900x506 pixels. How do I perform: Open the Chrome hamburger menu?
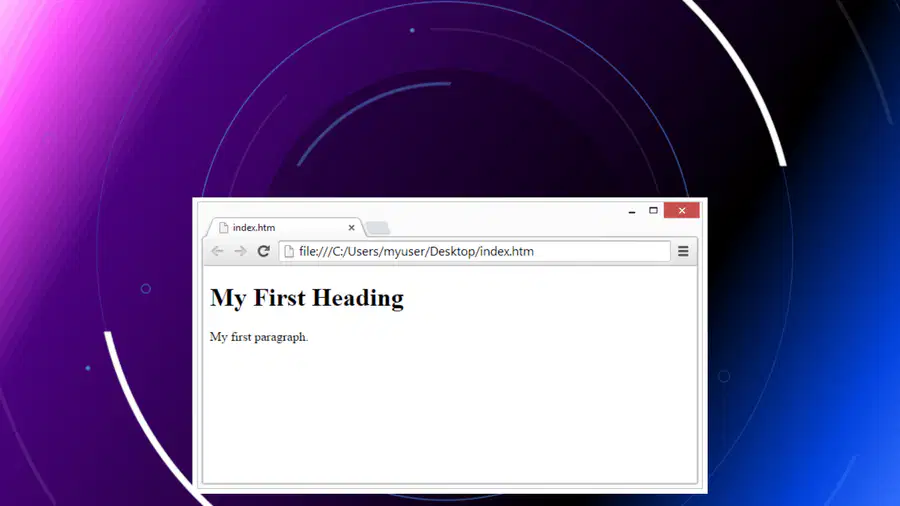[x=683, y=251]
